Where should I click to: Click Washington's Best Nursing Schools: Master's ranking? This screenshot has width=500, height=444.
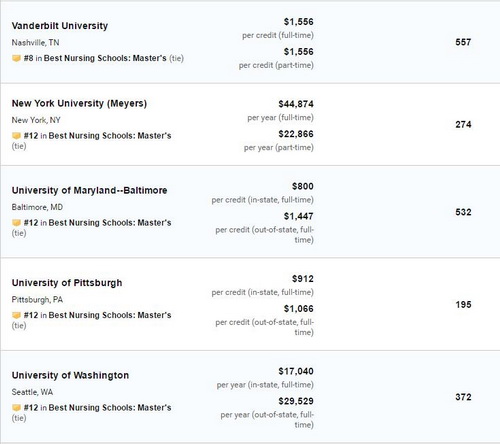coord(110,407)
